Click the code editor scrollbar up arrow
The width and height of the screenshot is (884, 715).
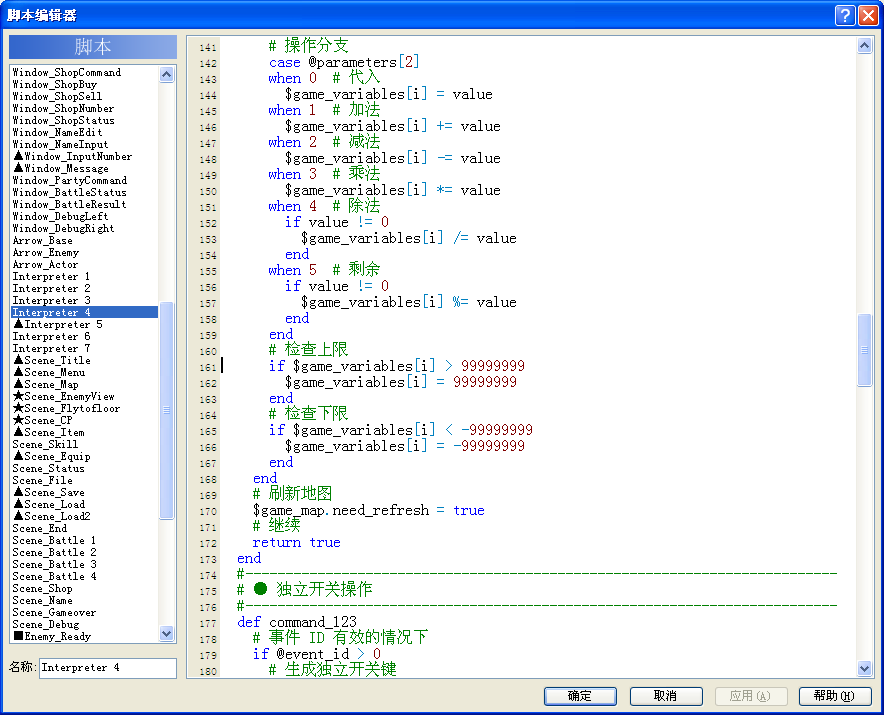click(864, 46)
